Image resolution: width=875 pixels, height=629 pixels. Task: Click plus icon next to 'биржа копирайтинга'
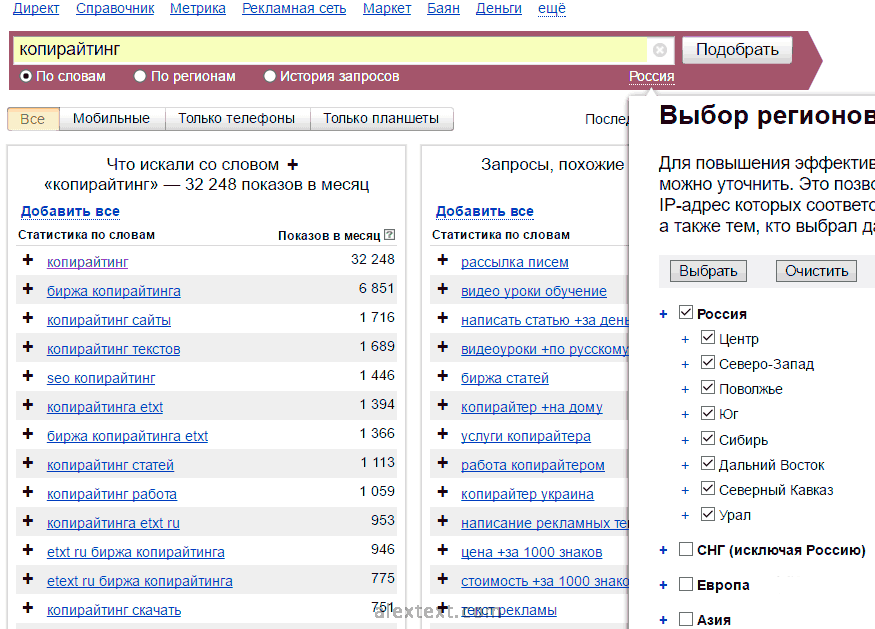coord(28,290)
